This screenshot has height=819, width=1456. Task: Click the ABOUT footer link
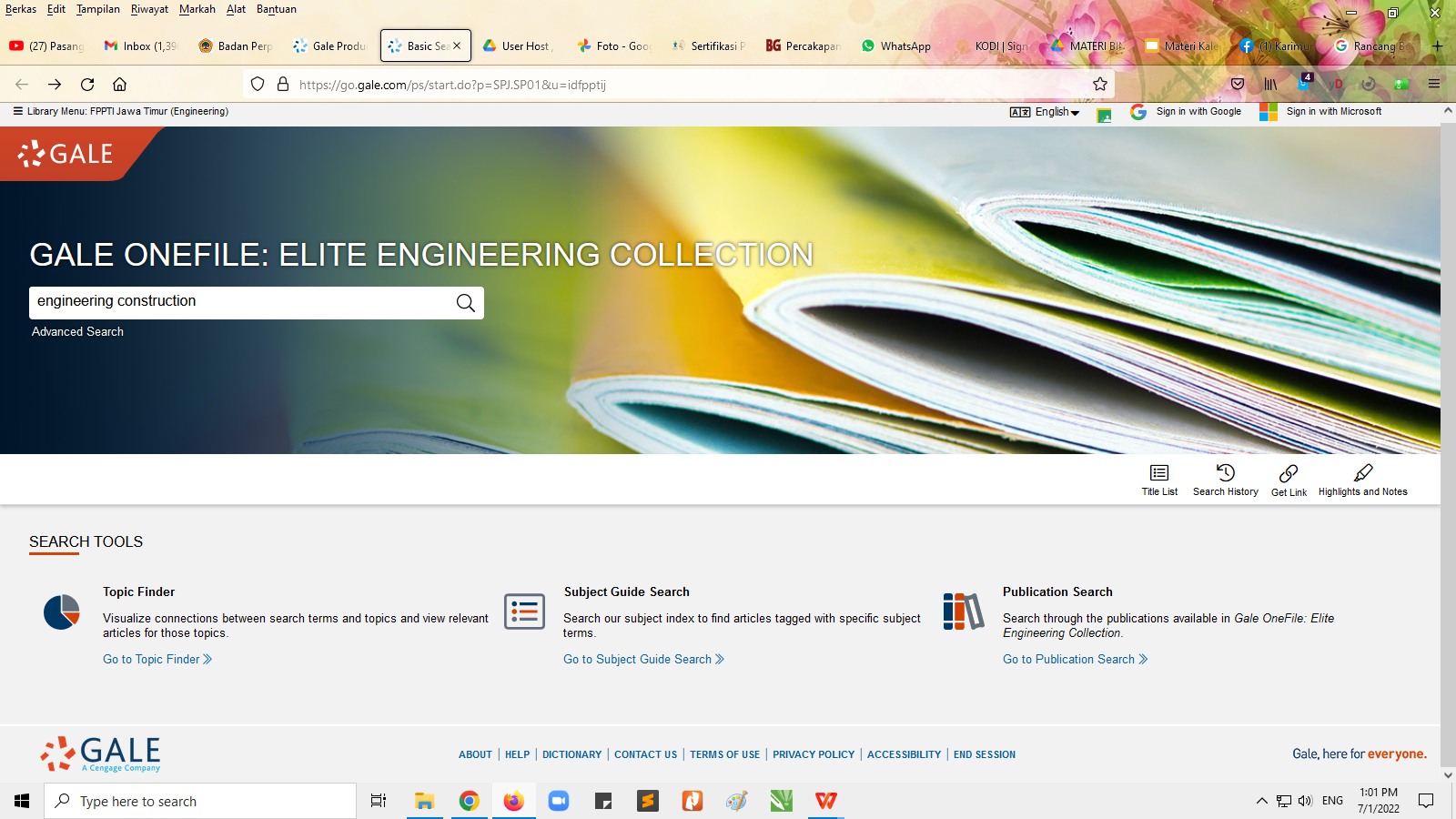coord(475,754)
